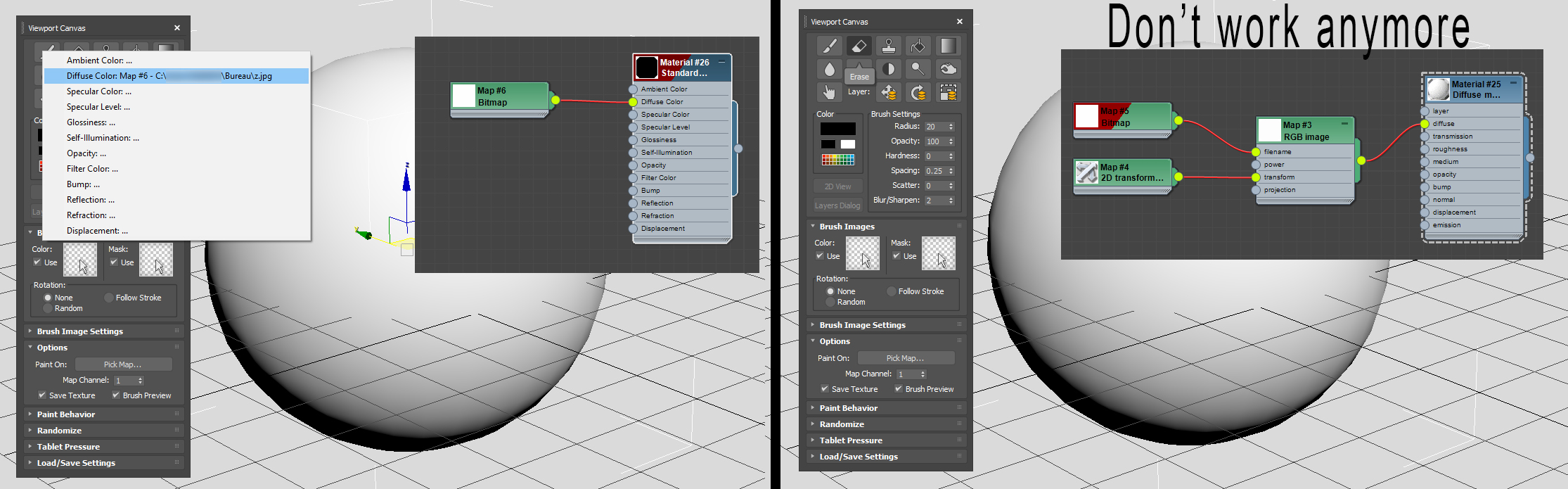
Task: Select the Erase tool in right Viewport Canvas
Action: point(859,46)
